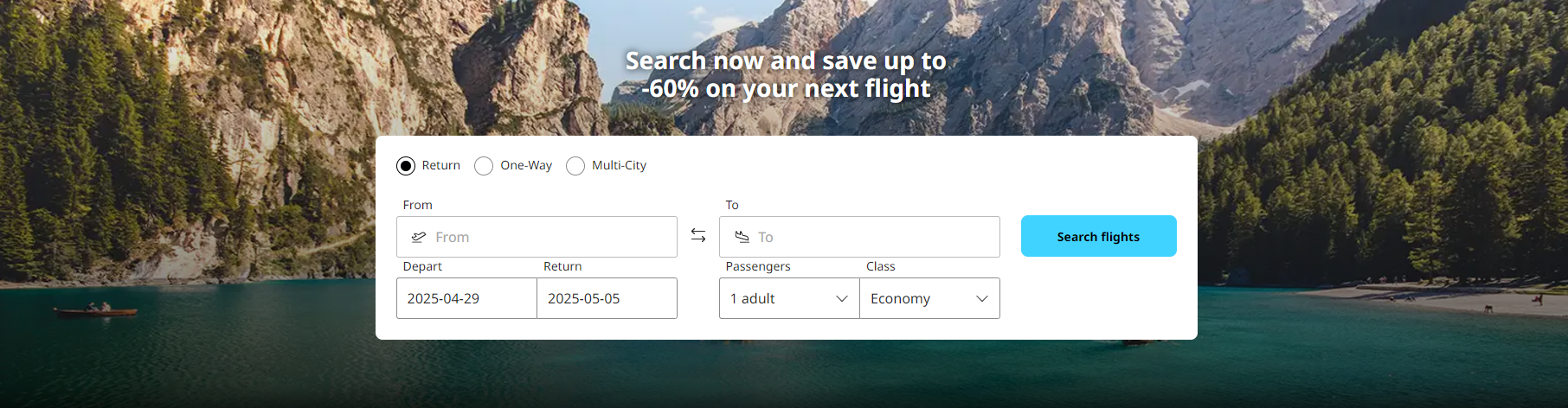Swap origin and destination with arrows icon
This screenshot has height=408, width=1568.
pos(698,235)
